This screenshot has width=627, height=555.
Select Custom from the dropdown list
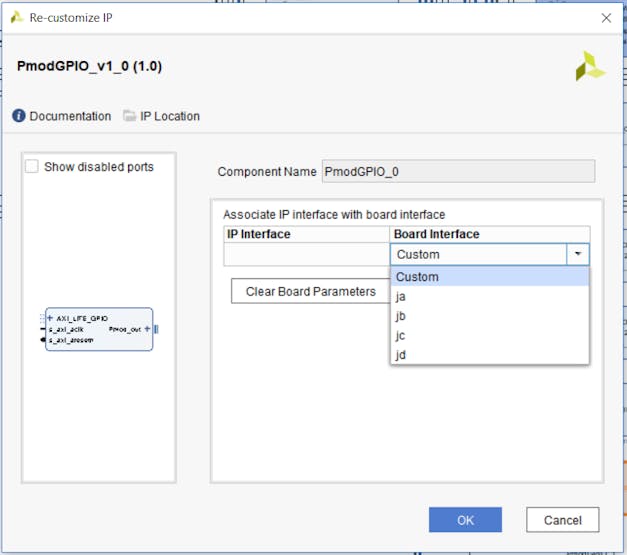[x=489, y=277]
